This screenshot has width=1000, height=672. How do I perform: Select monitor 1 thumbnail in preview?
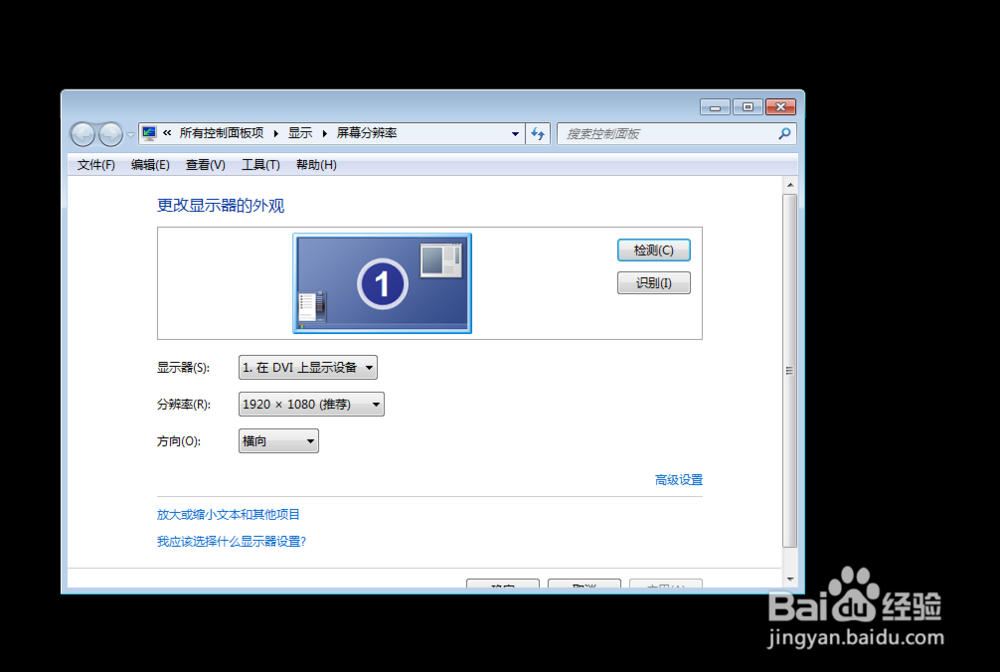(x=382, y=283)
